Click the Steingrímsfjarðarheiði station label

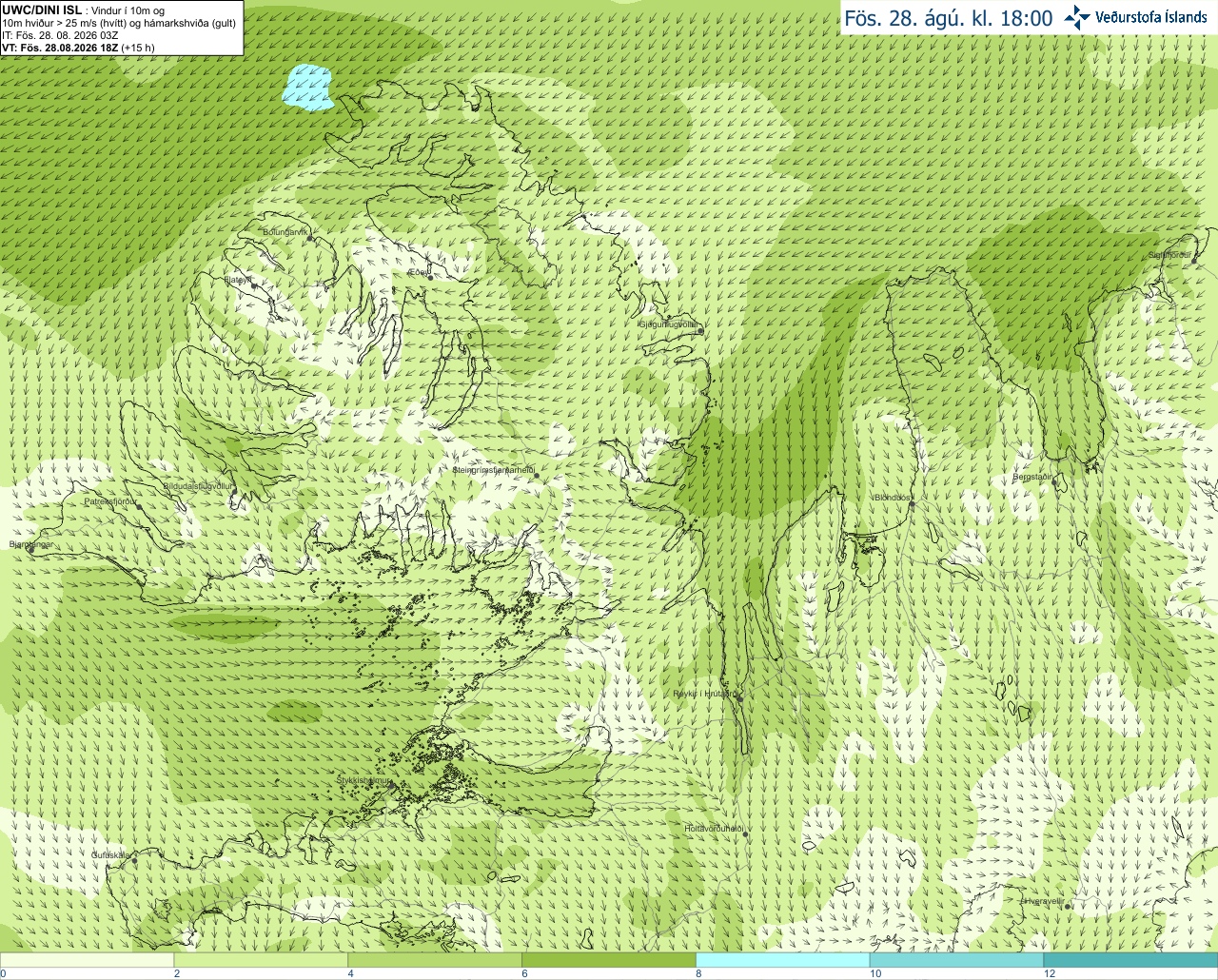click(492, 470)
